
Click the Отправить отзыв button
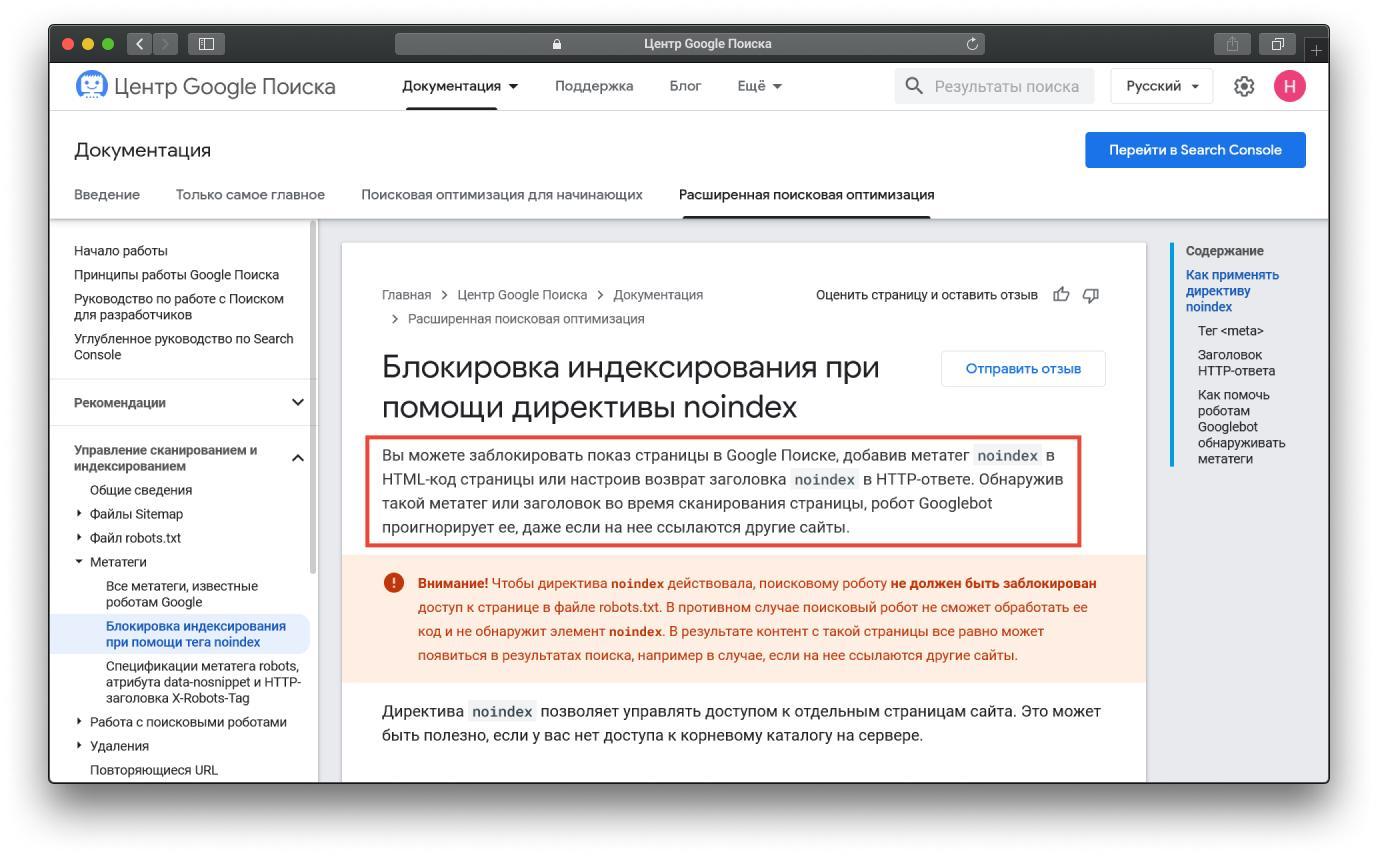point(1023,368)
